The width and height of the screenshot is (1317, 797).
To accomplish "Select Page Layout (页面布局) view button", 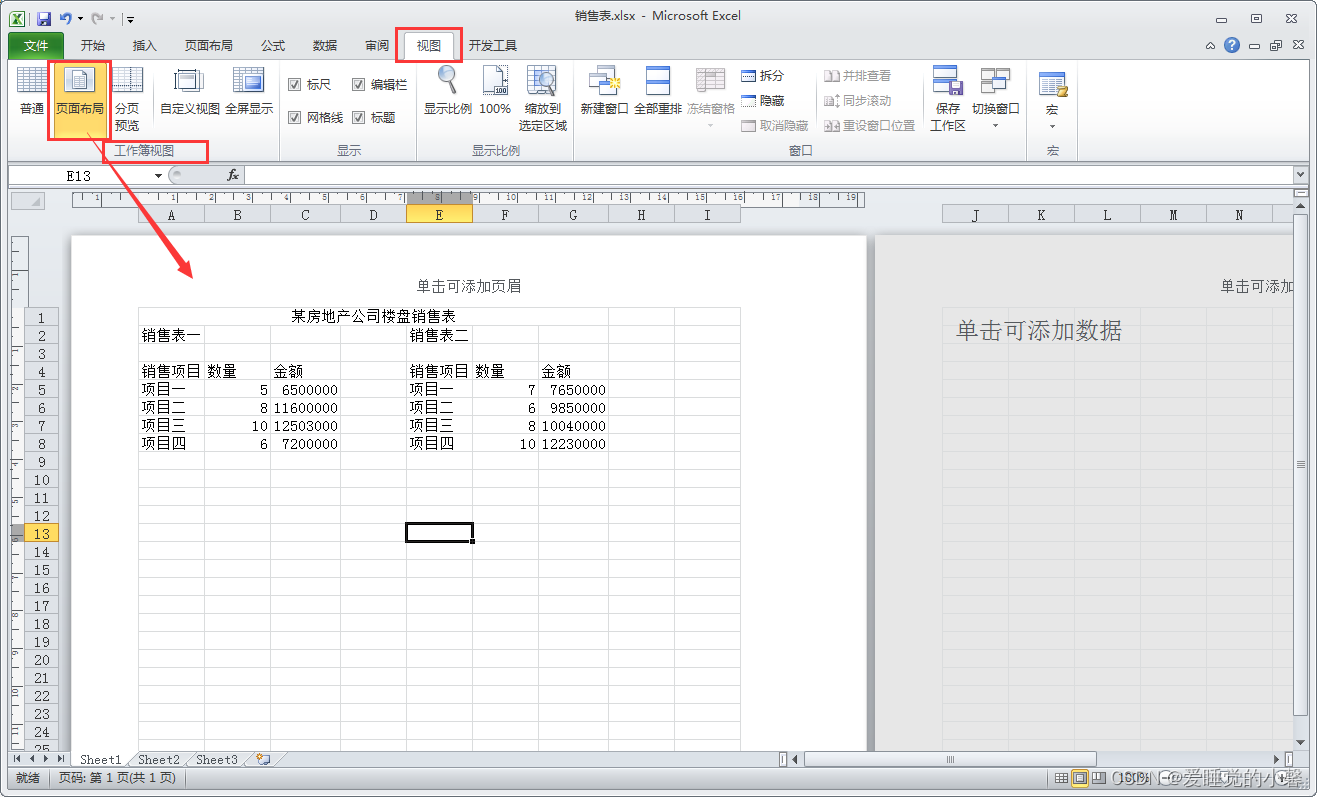I will point(79,90).
